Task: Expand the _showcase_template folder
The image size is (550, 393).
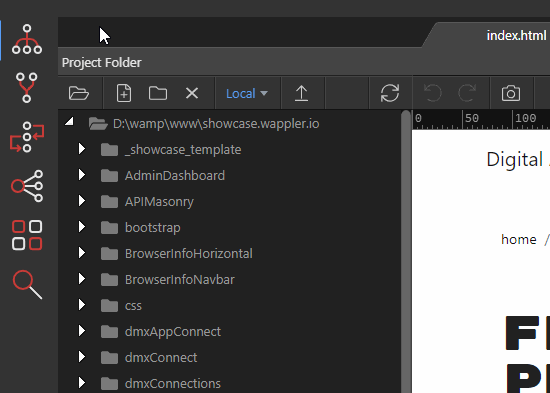Action: pyautogui.click(x=82, y=149)
